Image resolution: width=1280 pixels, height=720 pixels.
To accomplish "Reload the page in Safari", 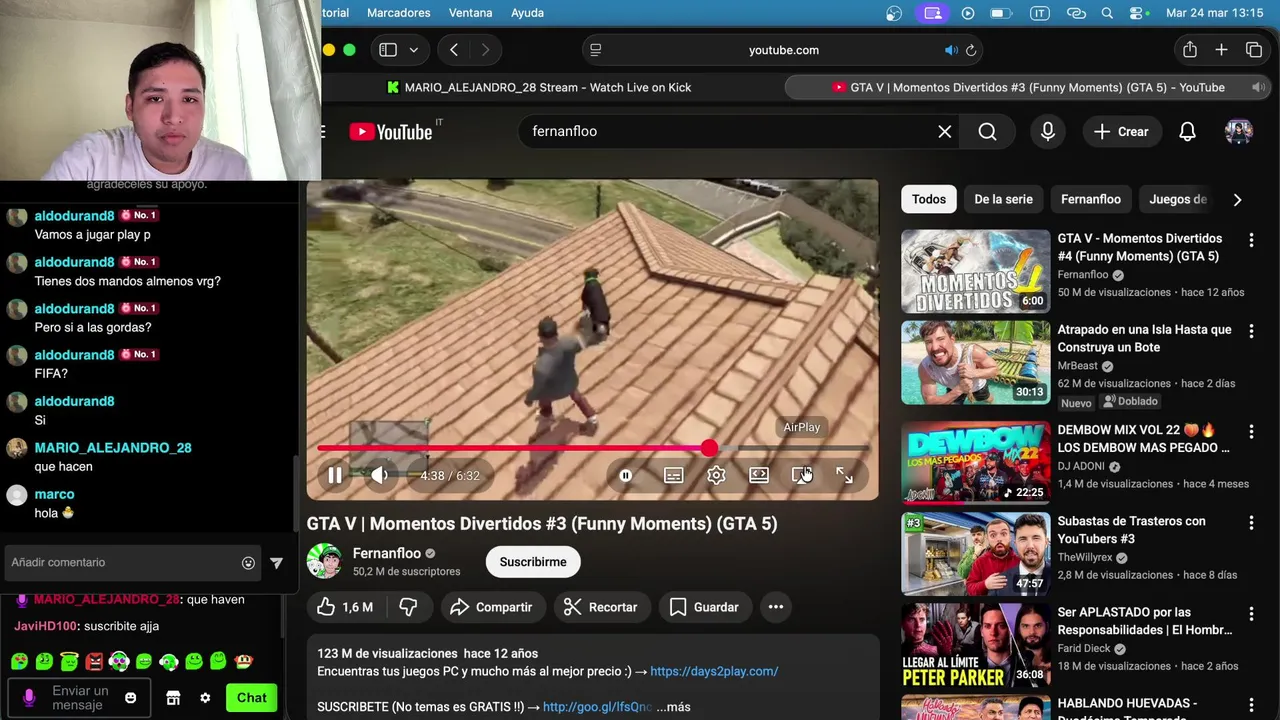I will click(970, 50).
